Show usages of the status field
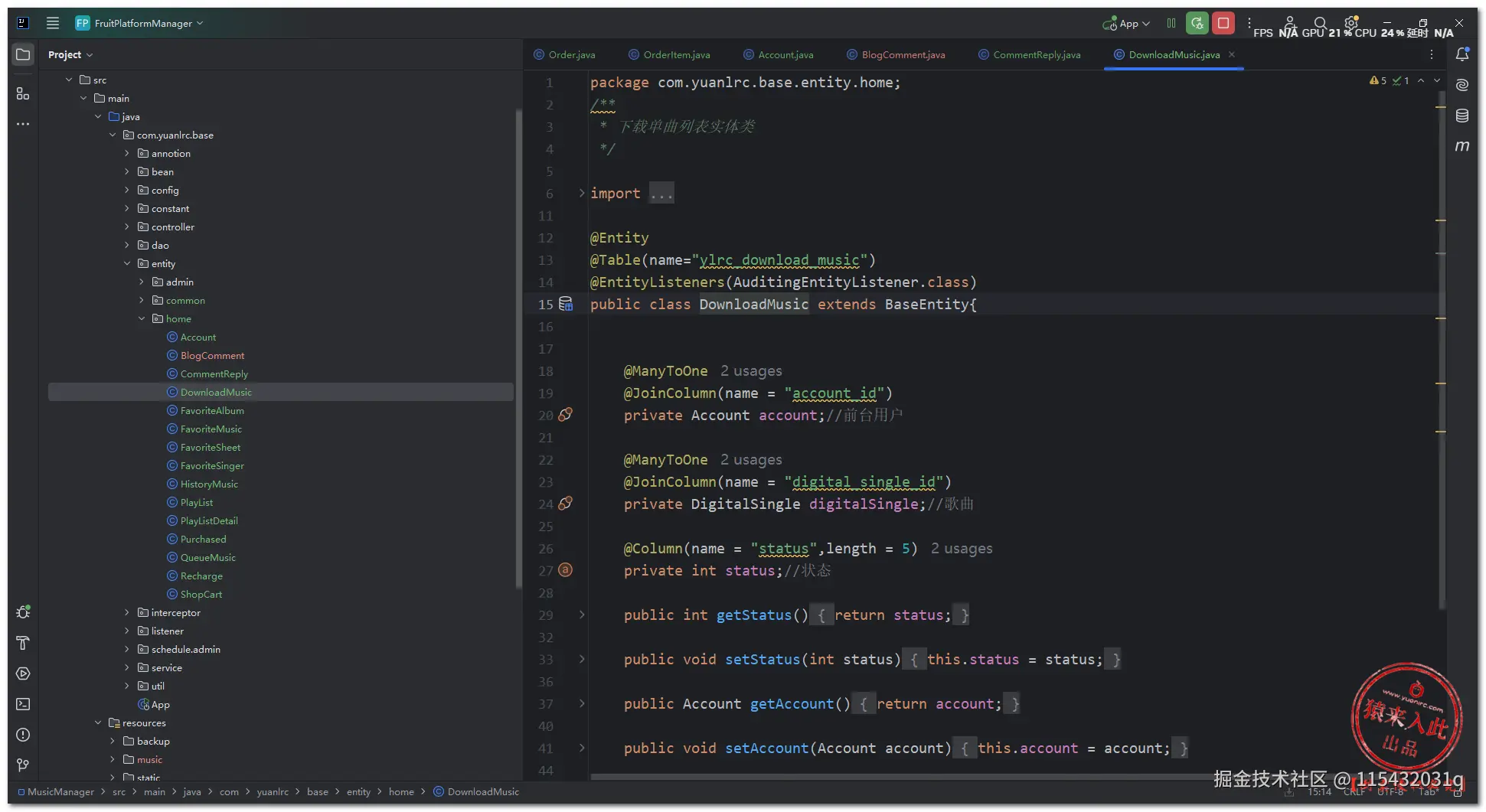This screenshot has height=812, width=1486. tap(962, 549)
